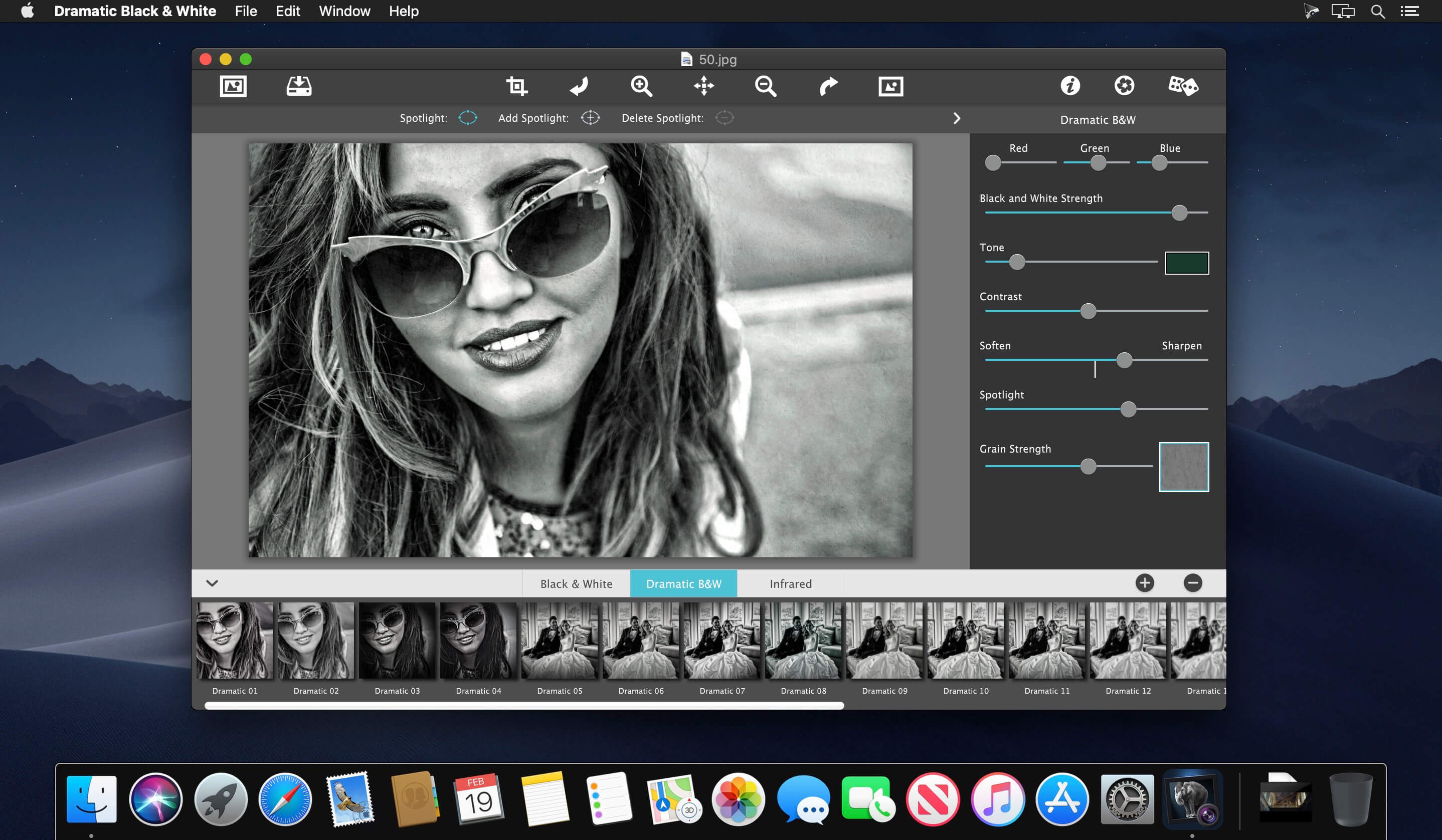Viewport: 1442px width, 840px height.
Task: Open the Window menu
Action: tap(344, 11)
